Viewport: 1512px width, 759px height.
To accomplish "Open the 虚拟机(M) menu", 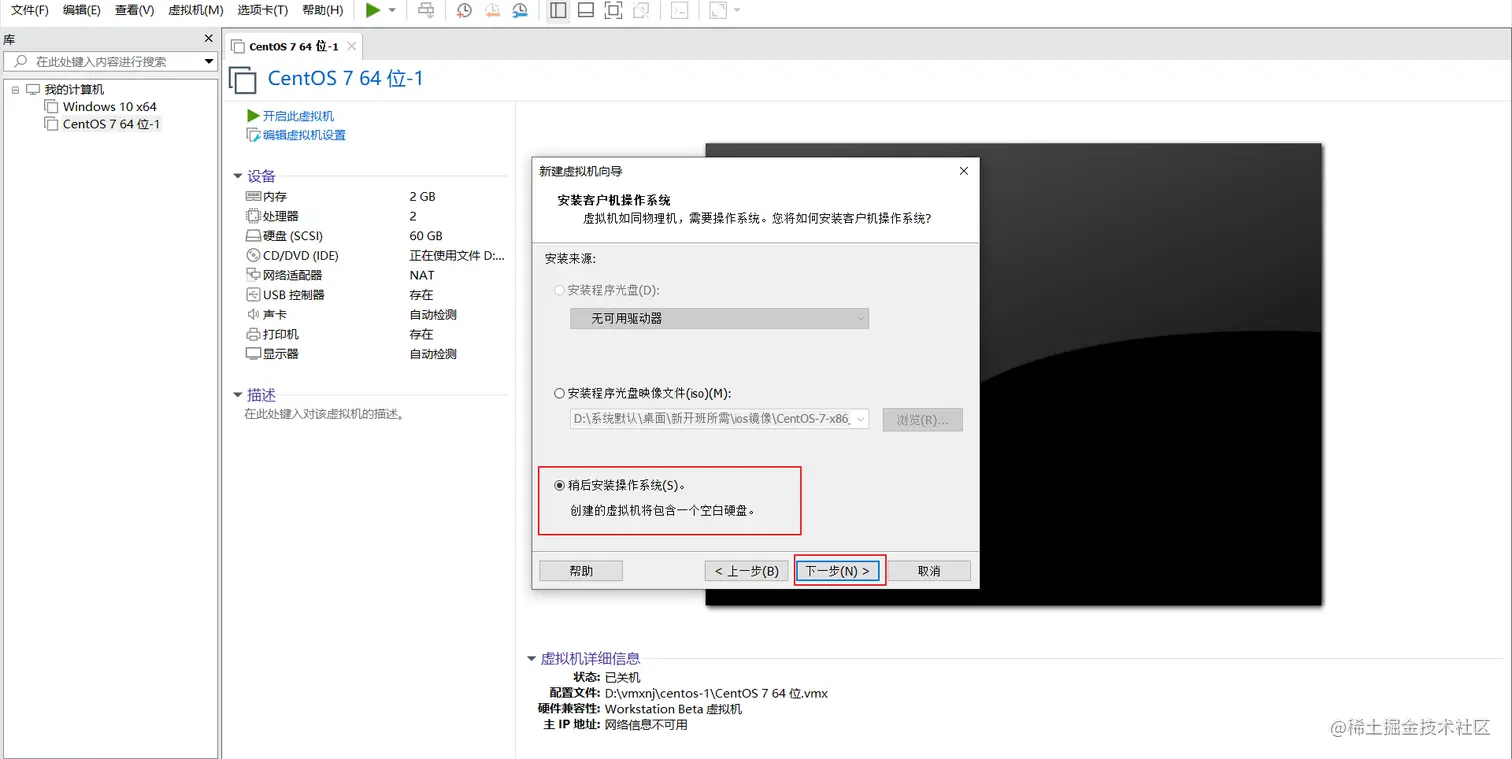I will click(x=196, y=11).
